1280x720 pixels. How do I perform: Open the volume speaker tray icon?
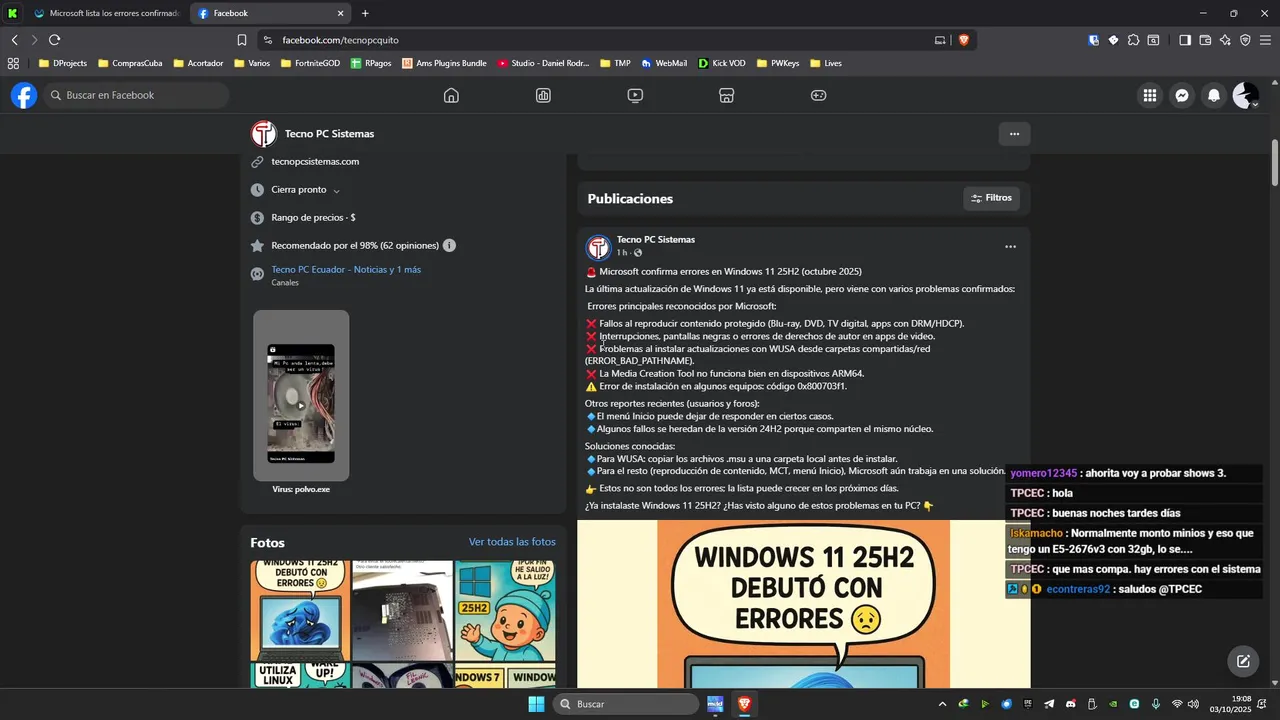point(1193,704)
